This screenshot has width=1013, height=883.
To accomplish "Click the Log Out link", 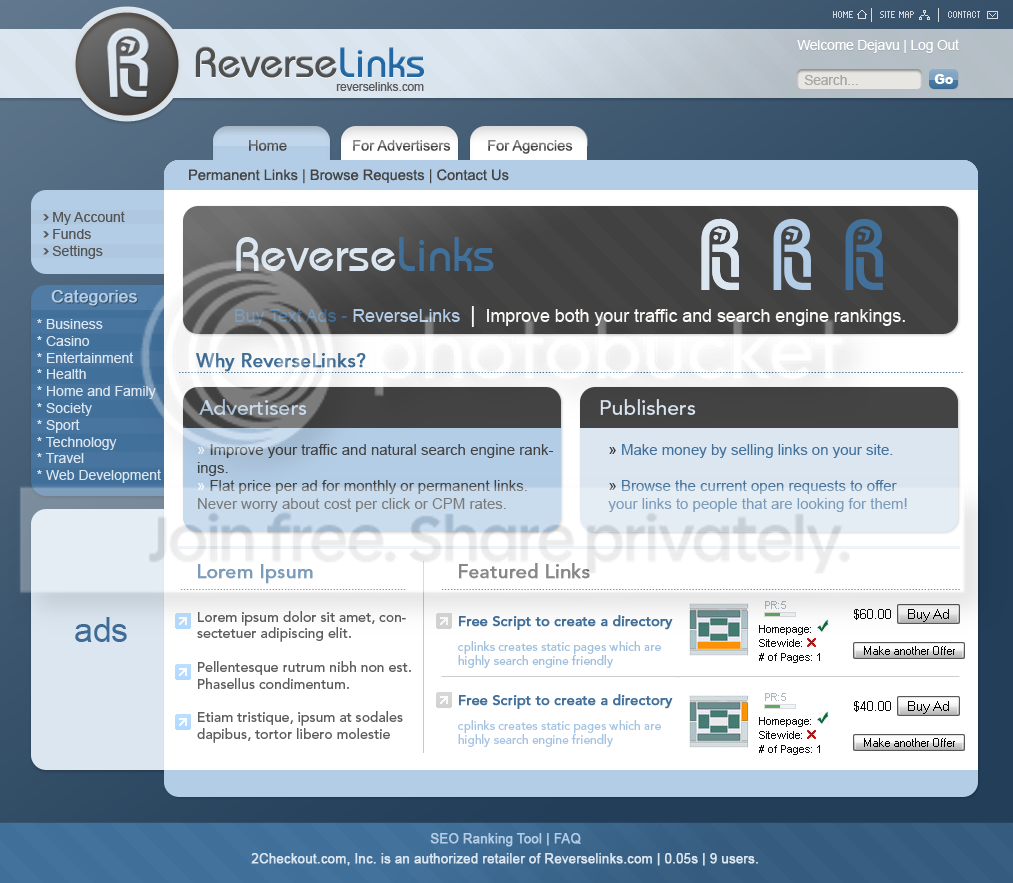I will tap(934, 45).
